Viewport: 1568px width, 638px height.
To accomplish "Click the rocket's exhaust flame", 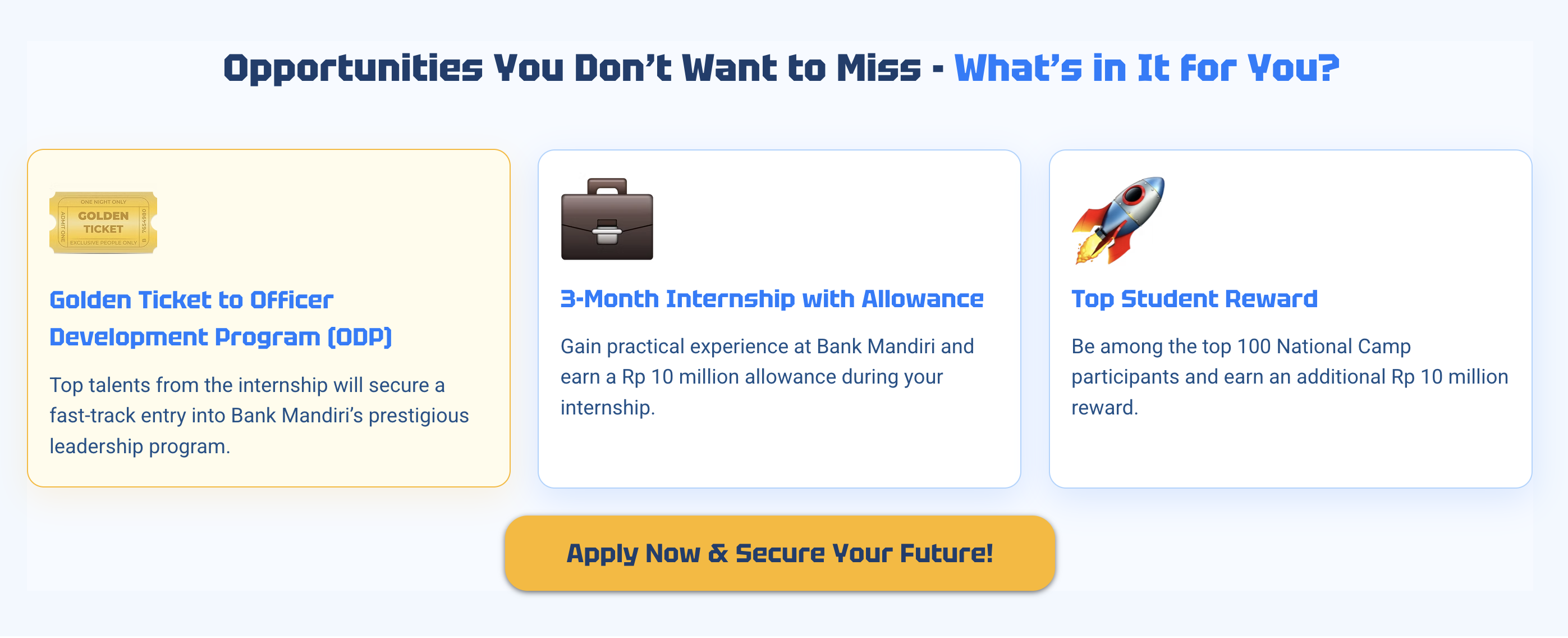I will tap(1088, 250).
